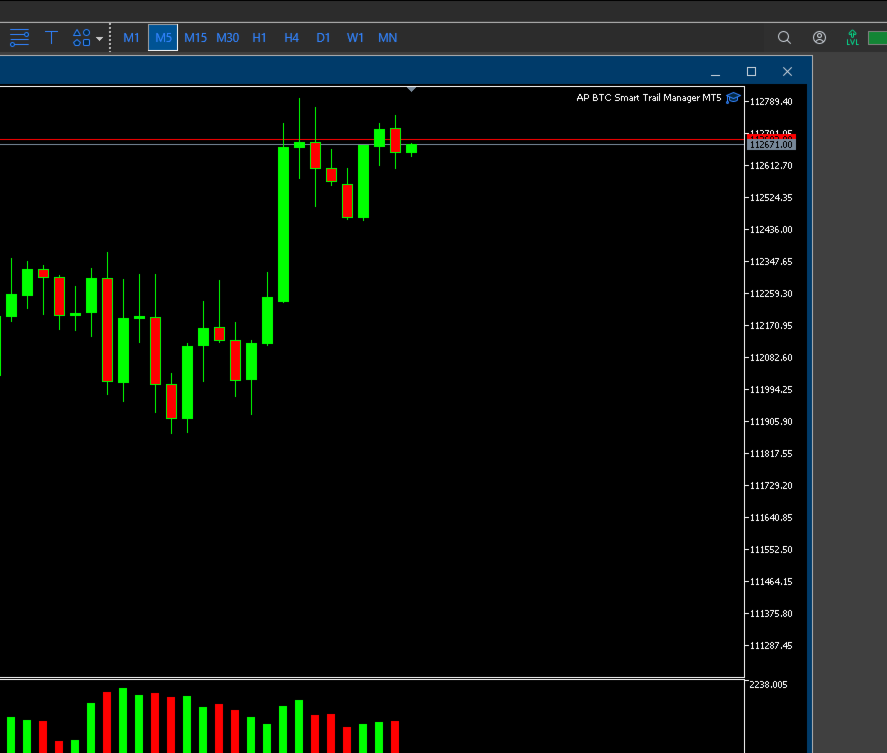Click the graduation cap expert advisor icon
Screen dimensions: 887x753
coord(733,98)
